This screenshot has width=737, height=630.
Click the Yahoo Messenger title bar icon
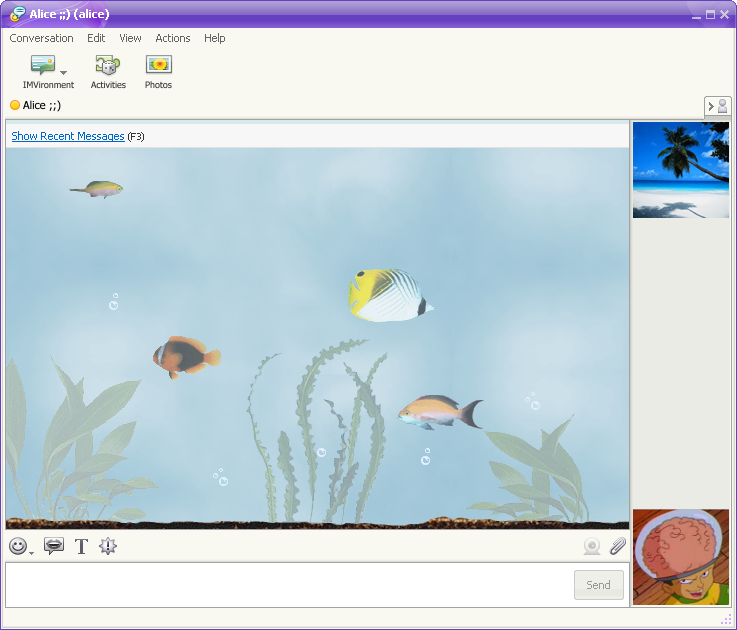[x=17, y=14]
